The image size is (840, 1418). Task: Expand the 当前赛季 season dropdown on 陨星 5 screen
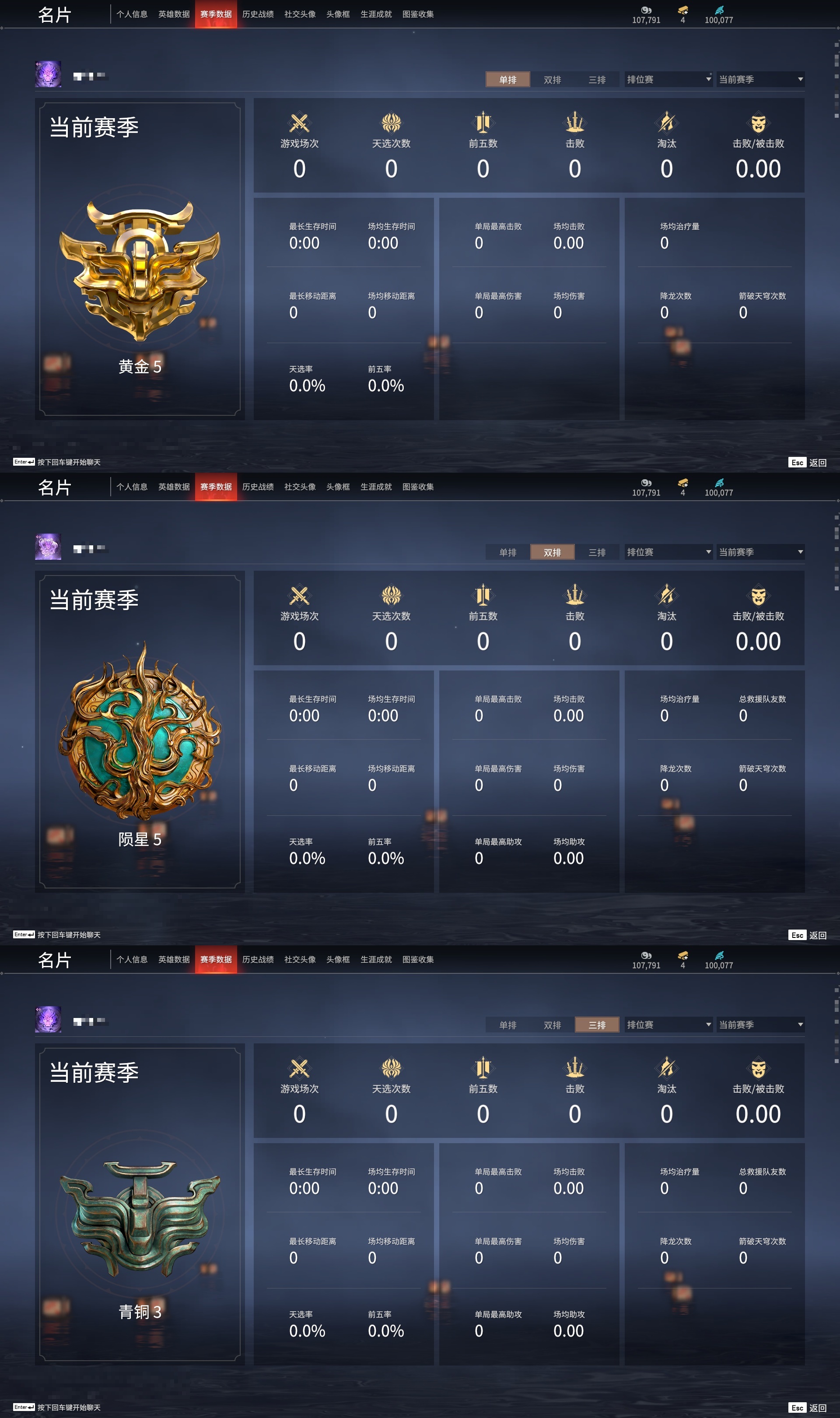(x=761, y=552)
